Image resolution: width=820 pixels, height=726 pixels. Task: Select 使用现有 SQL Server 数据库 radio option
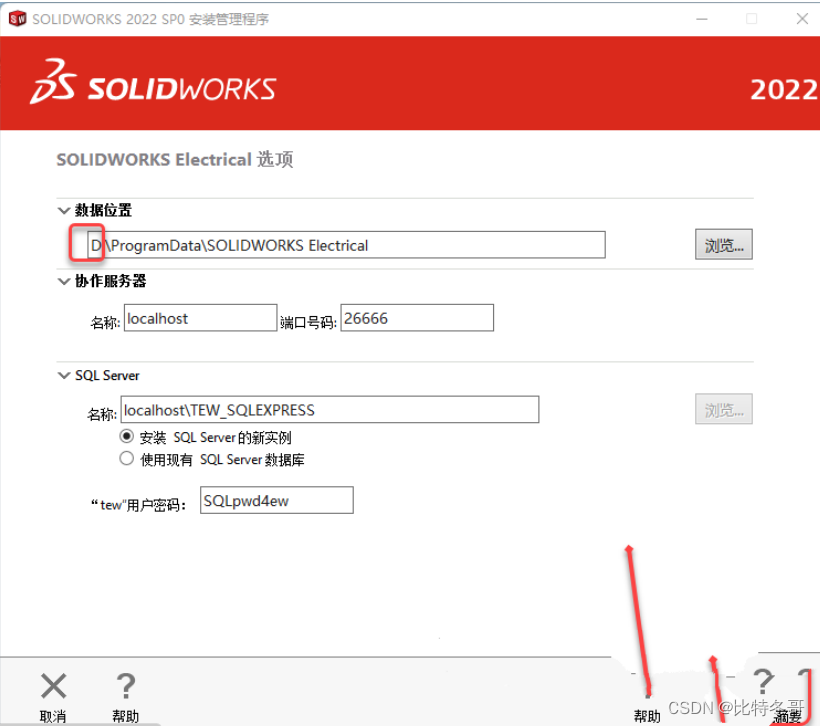tap(127, 459)
